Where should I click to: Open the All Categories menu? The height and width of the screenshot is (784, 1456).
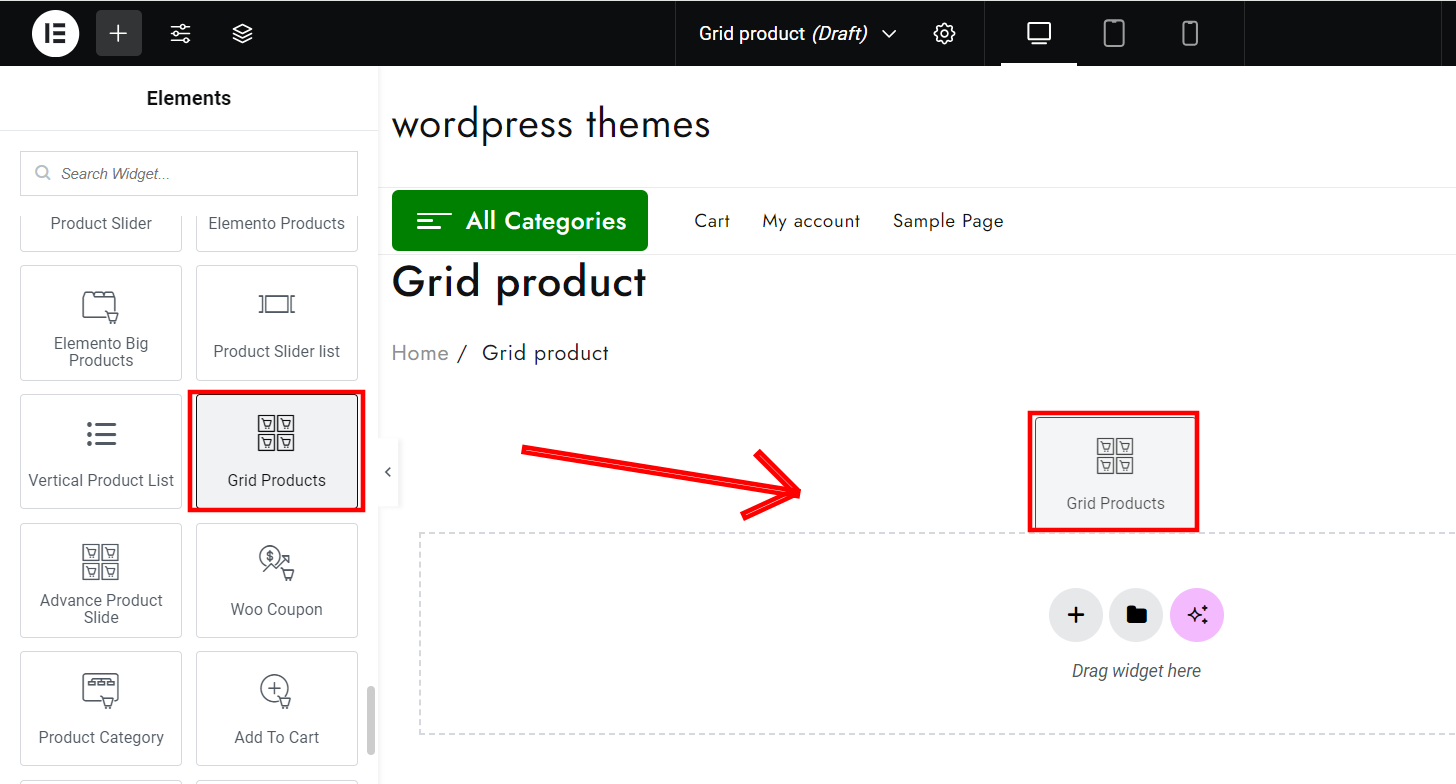coord(520,221)
